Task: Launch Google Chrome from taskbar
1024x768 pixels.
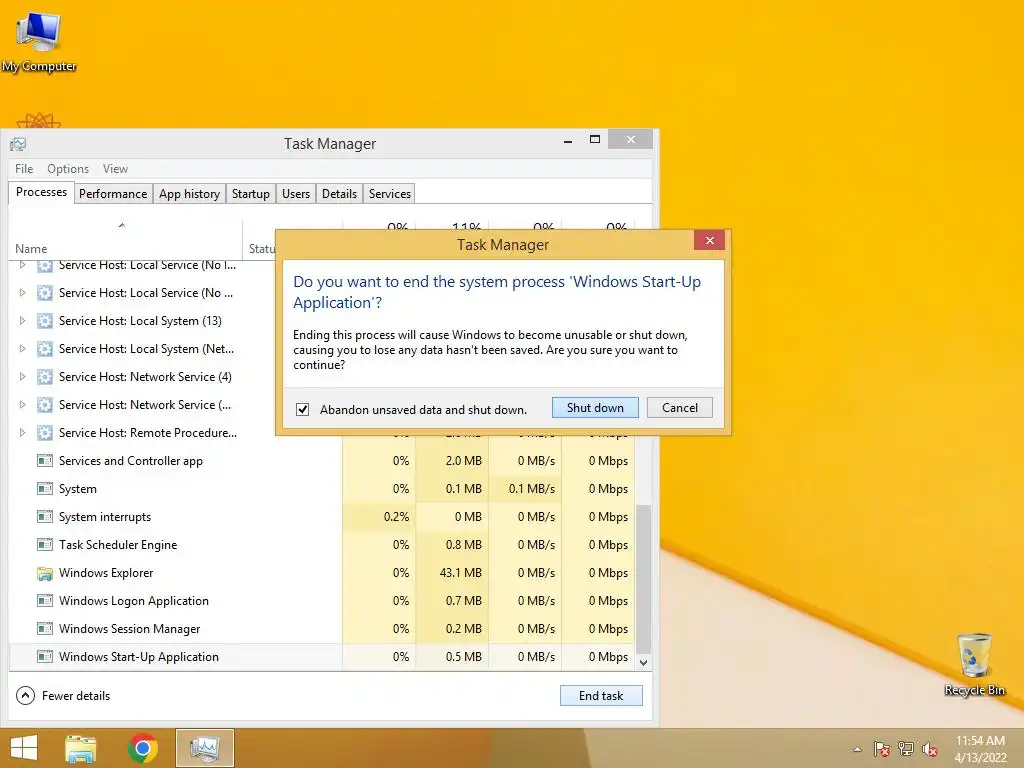Action: tap(142, 748)
